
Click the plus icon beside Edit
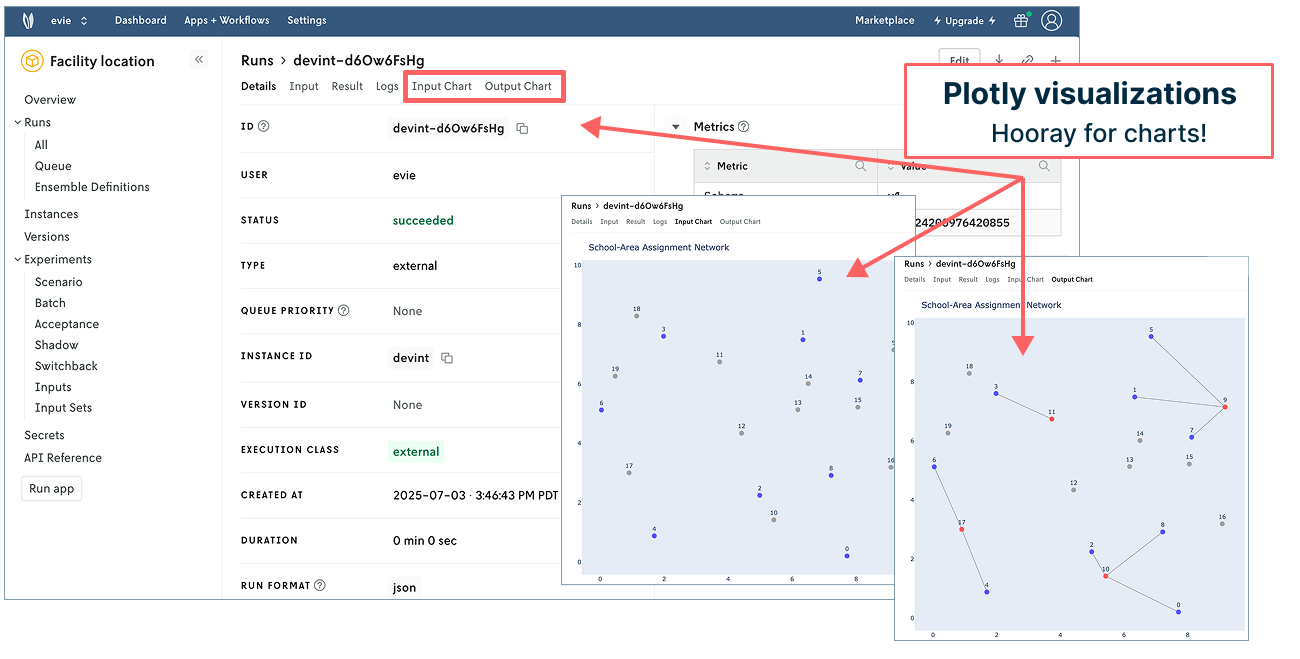click(1055, 61)
